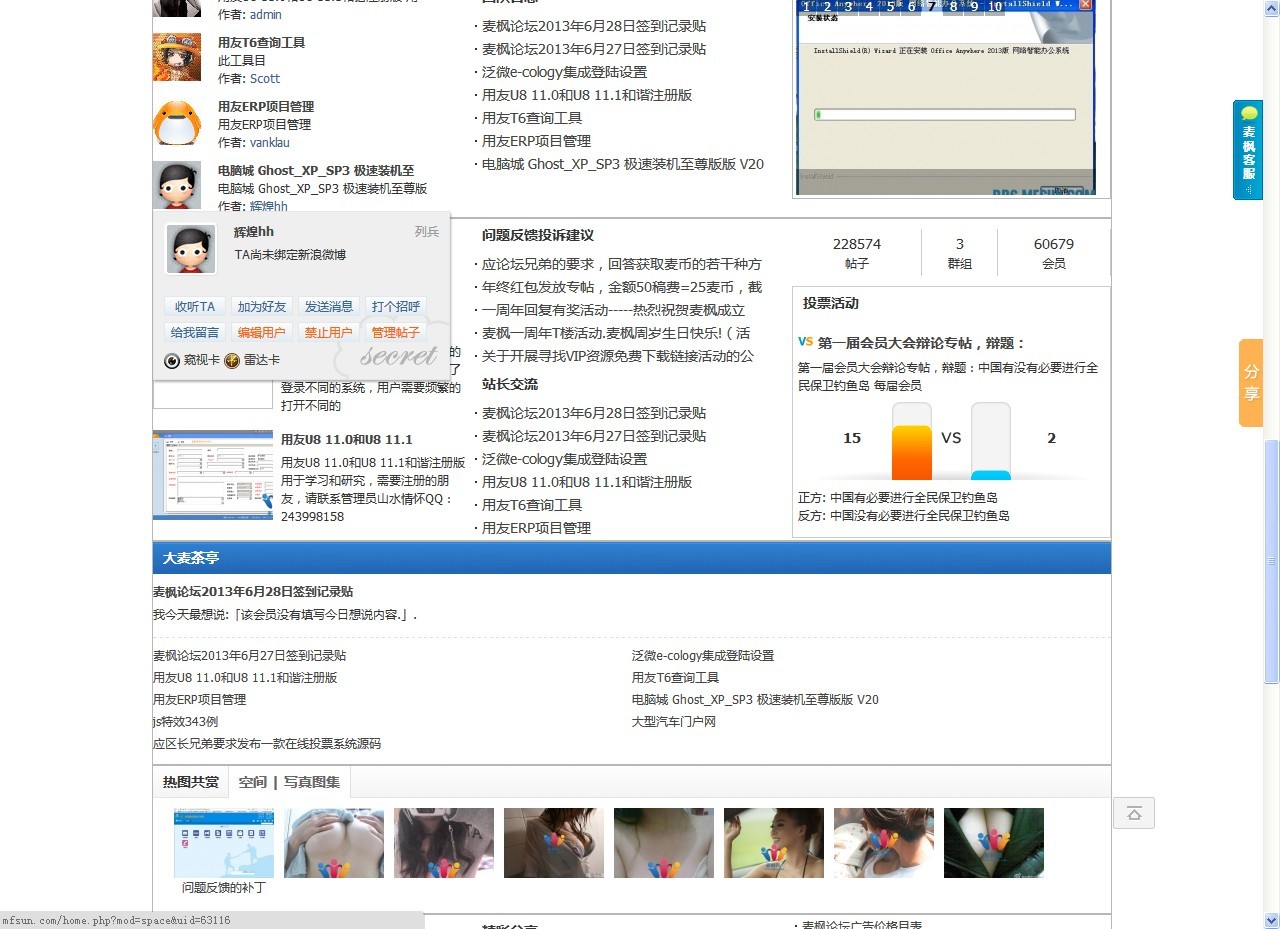This screenshot has width=1280, height=929.
Task: Click 打个招呼 button in user card
Action: point(396,307)
